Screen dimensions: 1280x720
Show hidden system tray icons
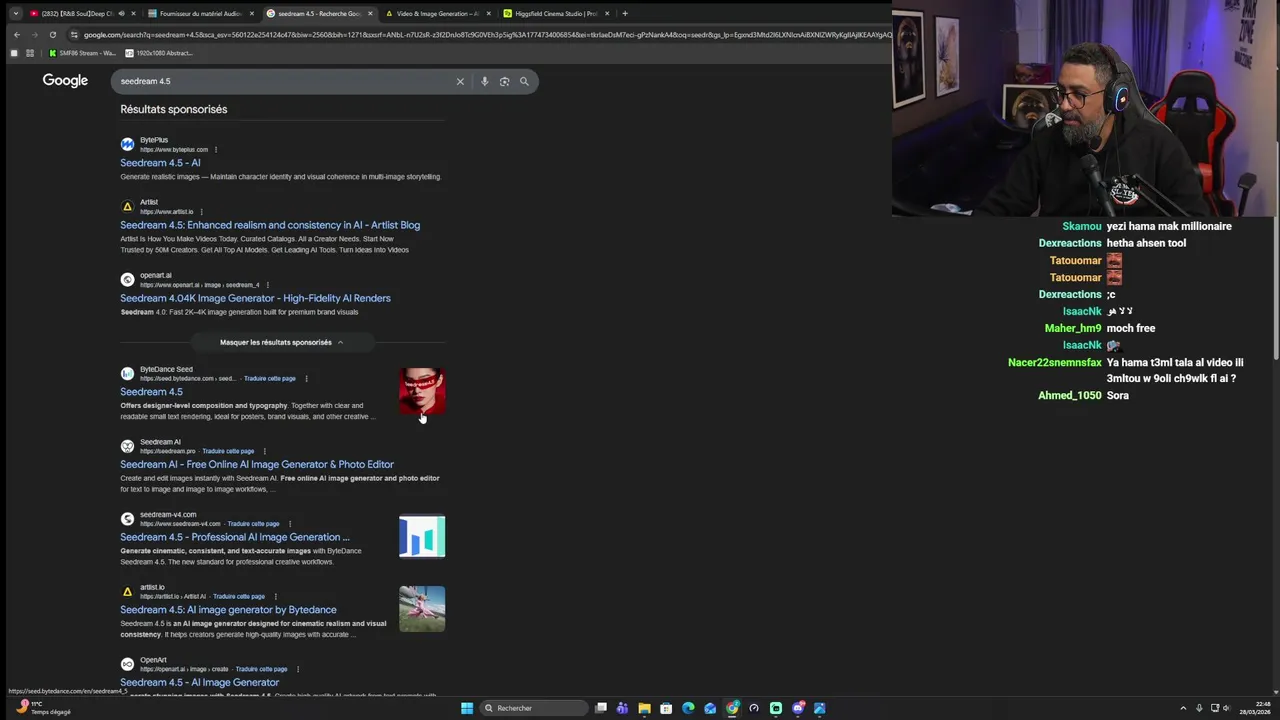point(1183,708)
